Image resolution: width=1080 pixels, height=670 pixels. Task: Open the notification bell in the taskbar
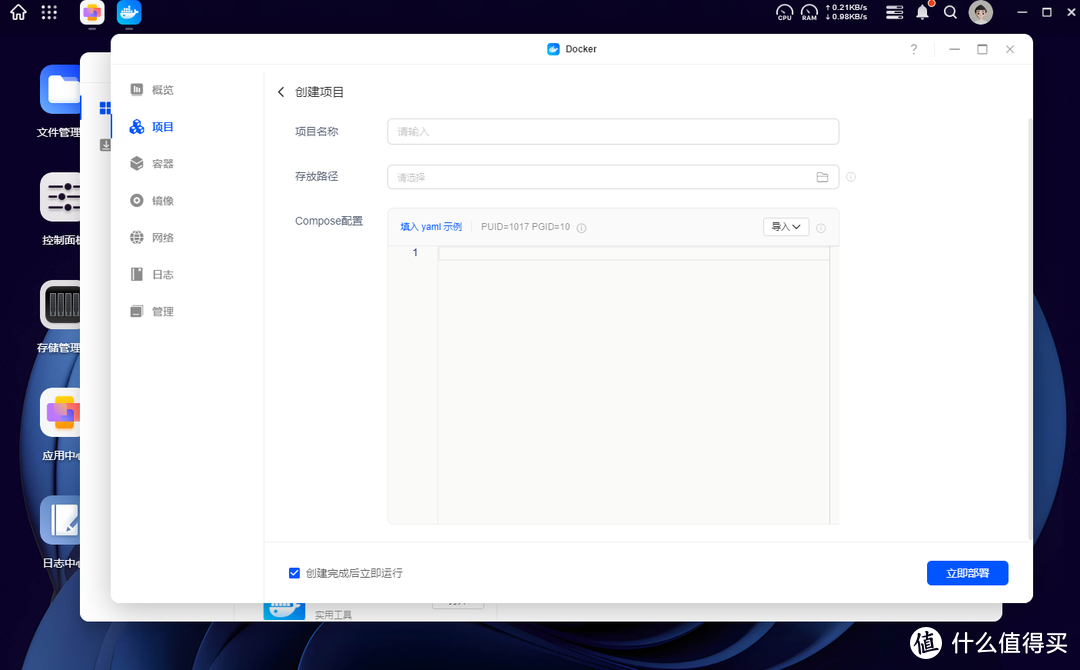pos(921,13)
